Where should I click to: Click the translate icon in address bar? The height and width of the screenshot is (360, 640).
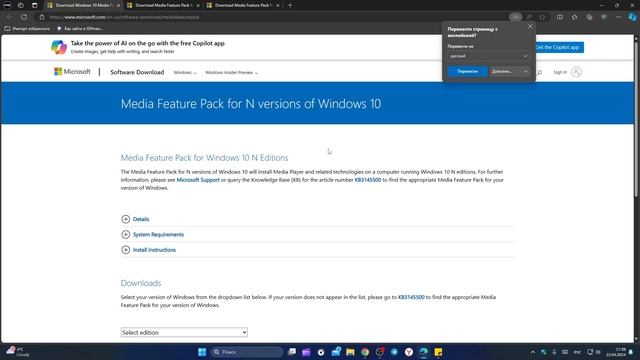coord(516,17)
